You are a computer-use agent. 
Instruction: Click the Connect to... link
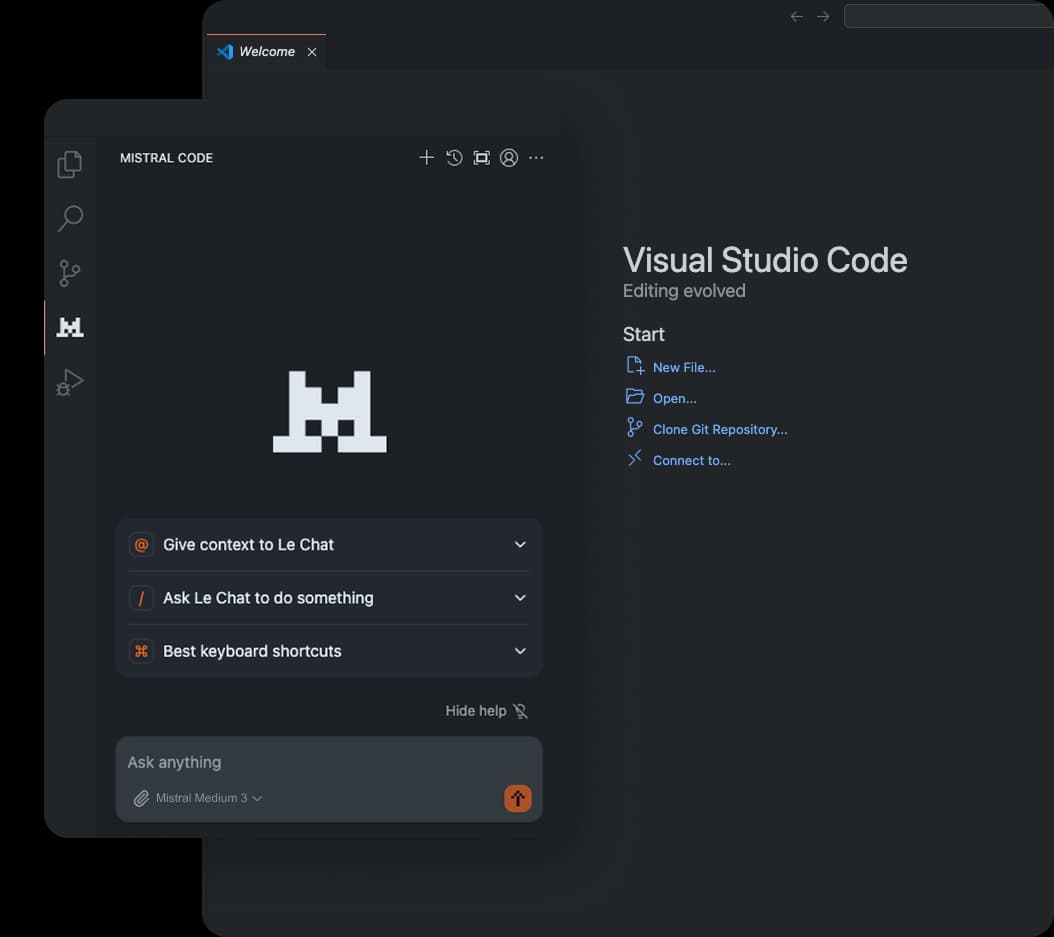coord(691,460)
